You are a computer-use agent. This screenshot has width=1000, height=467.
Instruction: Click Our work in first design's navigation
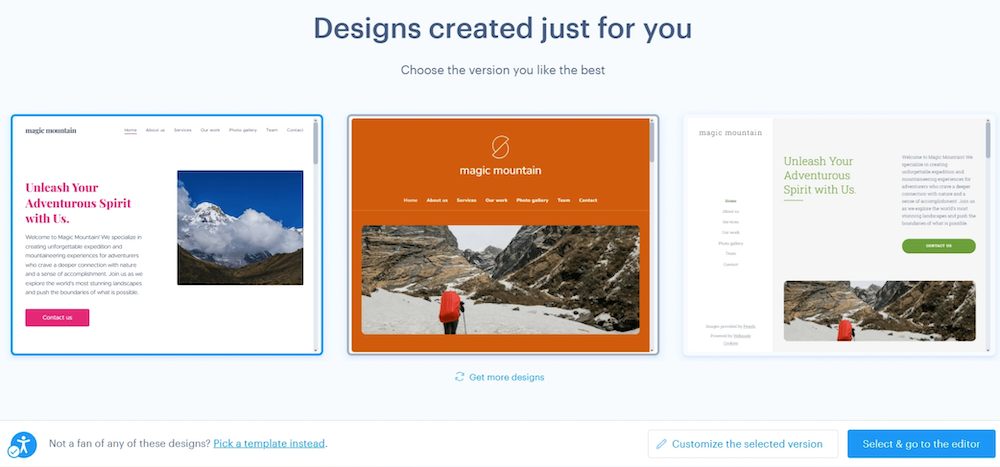point(210,130)
